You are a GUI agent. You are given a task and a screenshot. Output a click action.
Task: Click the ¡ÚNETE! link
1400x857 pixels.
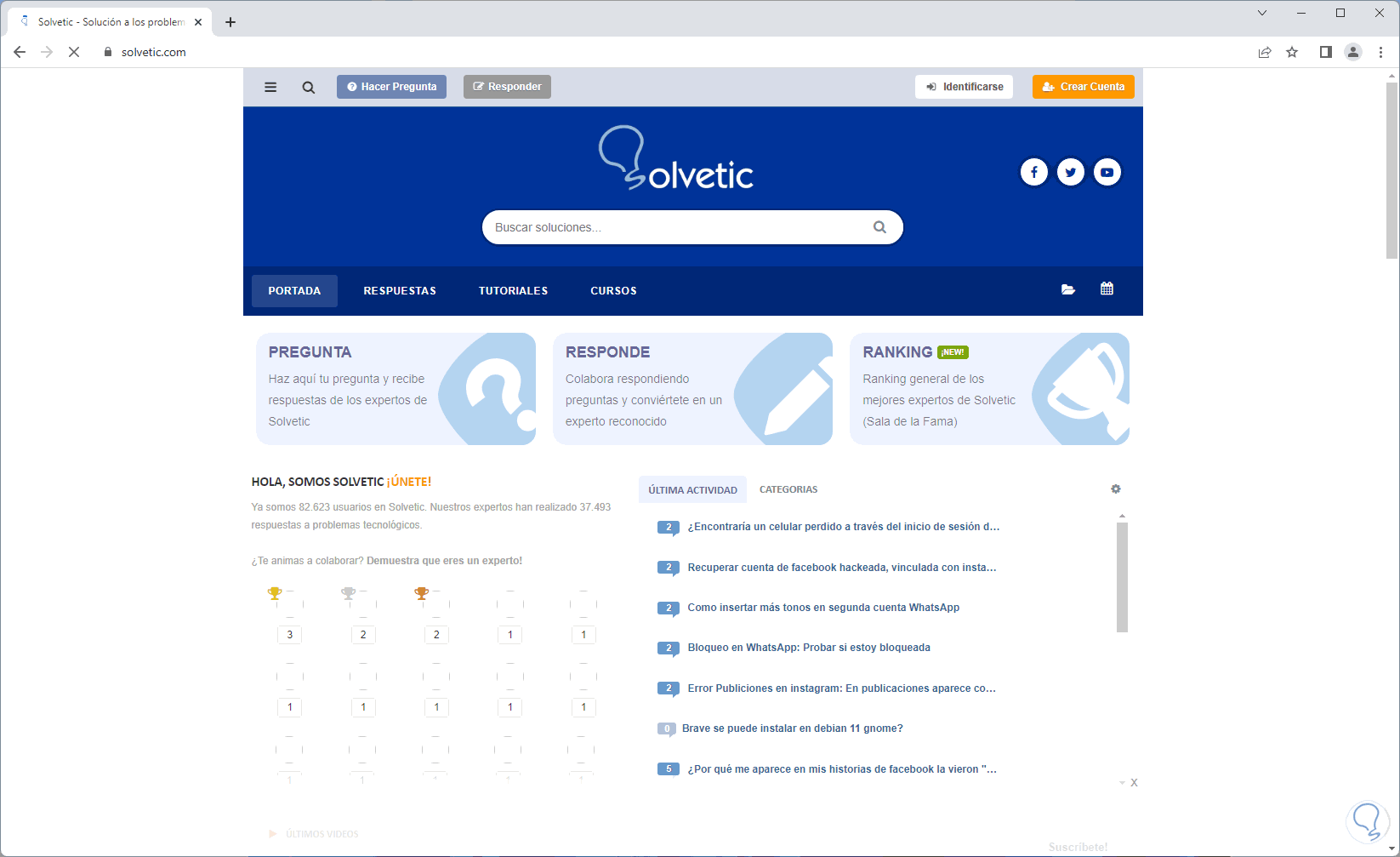pyautogui.click(x=409, y=482)
